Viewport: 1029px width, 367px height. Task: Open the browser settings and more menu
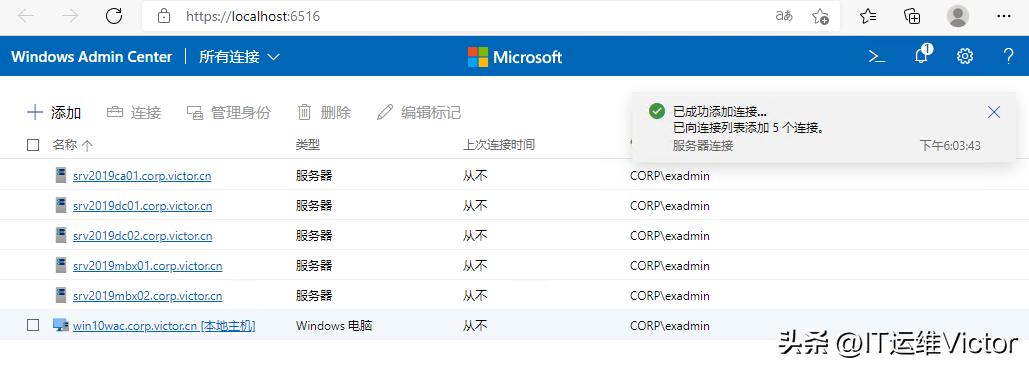pyautogui.click(x=1004, y=16)
